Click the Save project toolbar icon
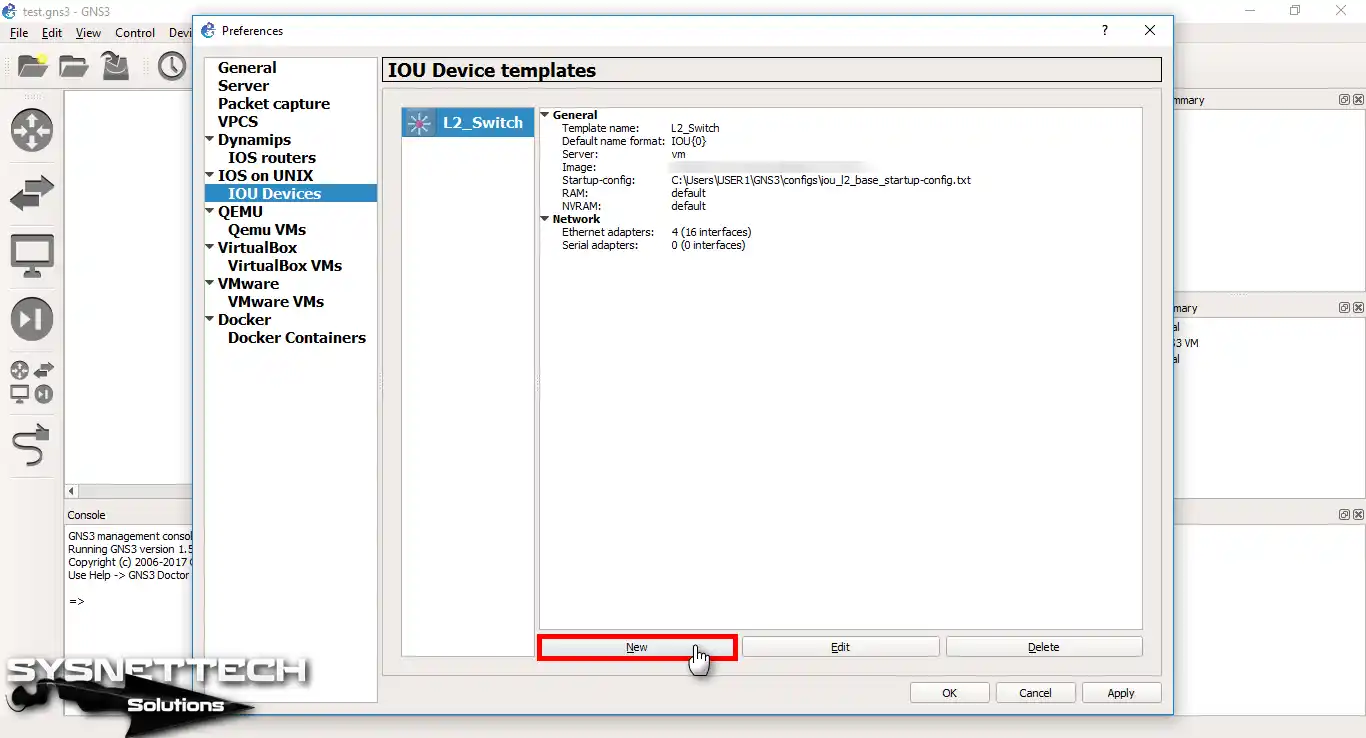Screen dimensions: 1366x738 (116, 67)
